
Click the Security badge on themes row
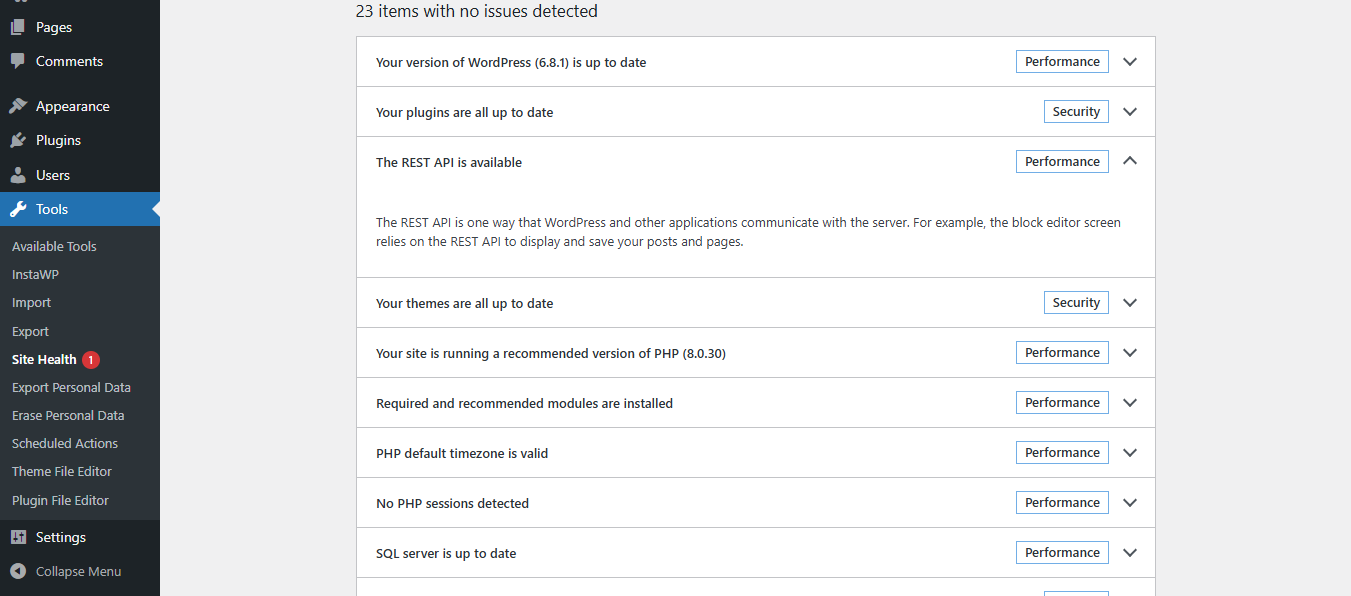1076,302
